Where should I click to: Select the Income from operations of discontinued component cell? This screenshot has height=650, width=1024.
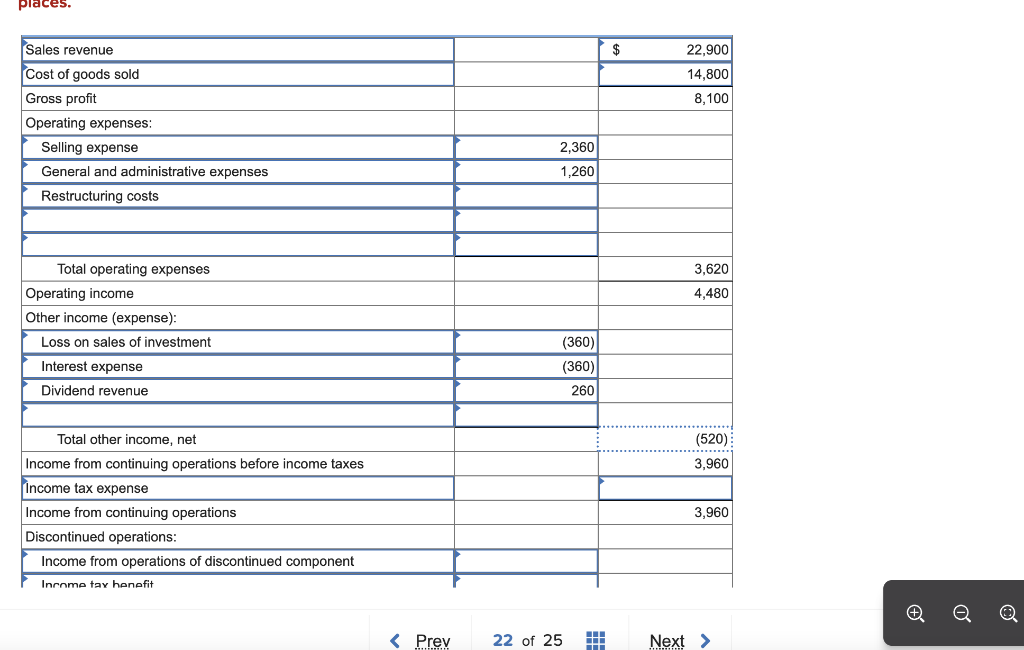pos(526,561)
